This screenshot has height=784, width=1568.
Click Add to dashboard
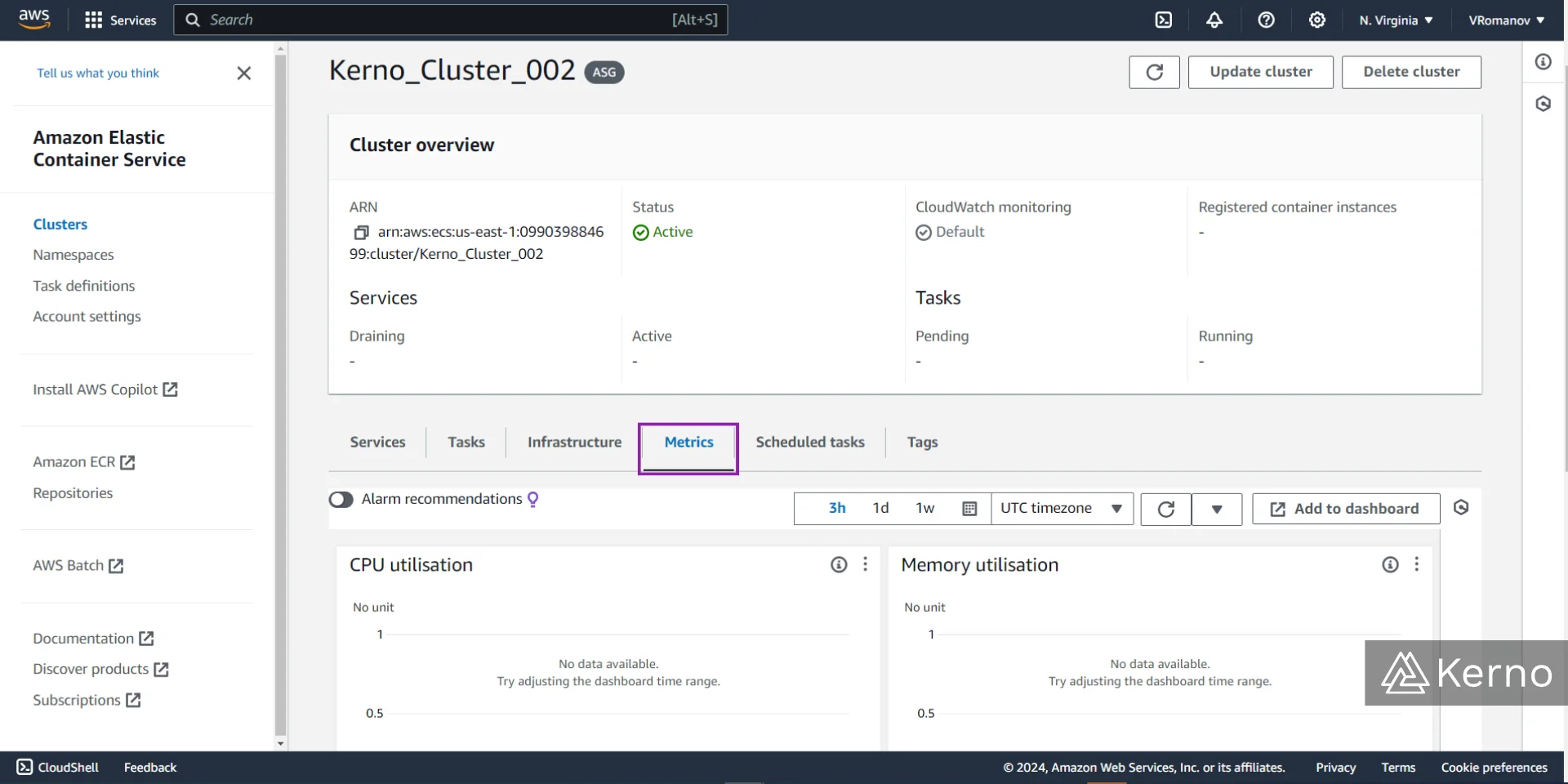pos(1346,509)
